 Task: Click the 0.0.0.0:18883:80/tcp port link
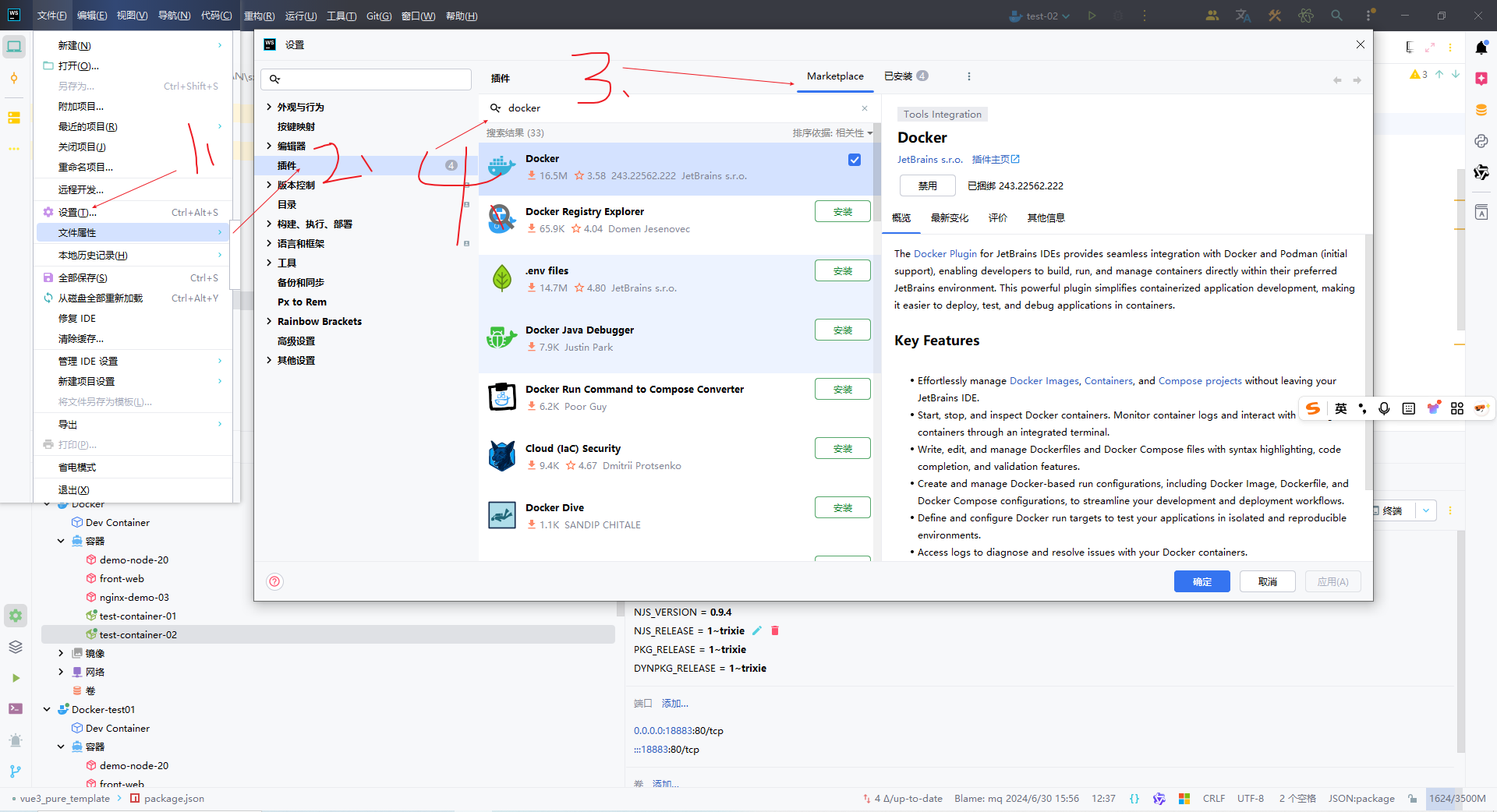(678, 731)
